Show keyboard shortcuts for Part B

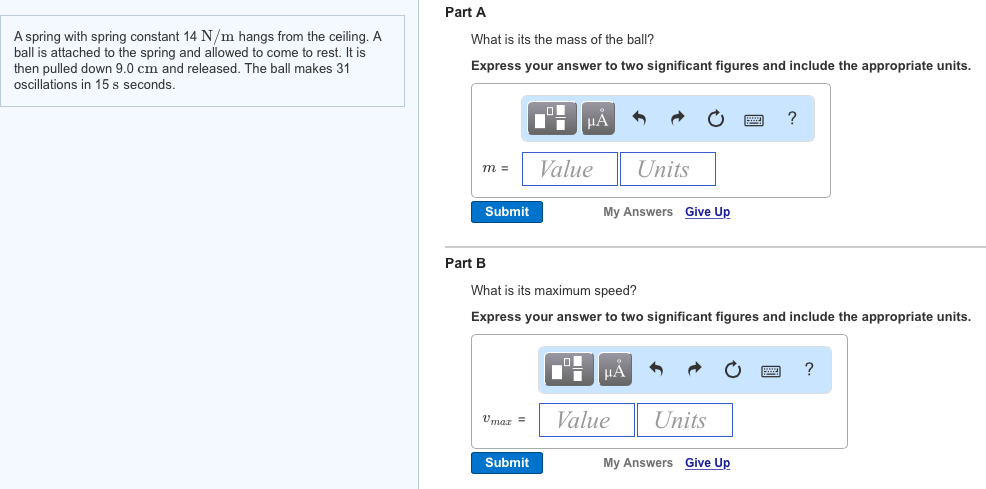click(x=771, y=370)
